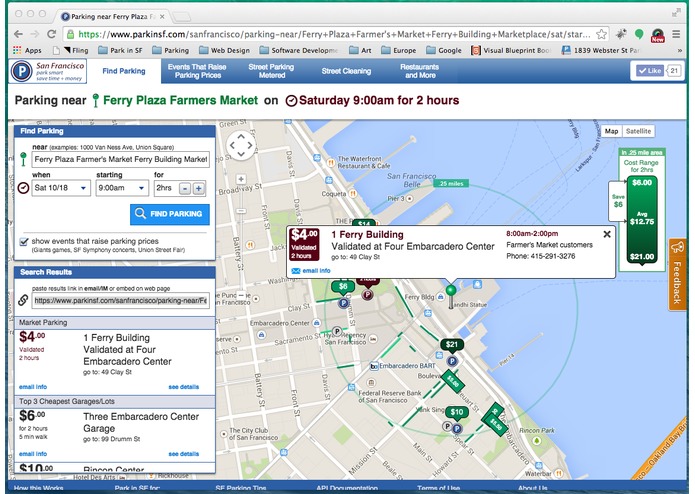This screenshot has height=494, width=695.
Task: Open the Google bookmark folder
Action: click(444, 51)
